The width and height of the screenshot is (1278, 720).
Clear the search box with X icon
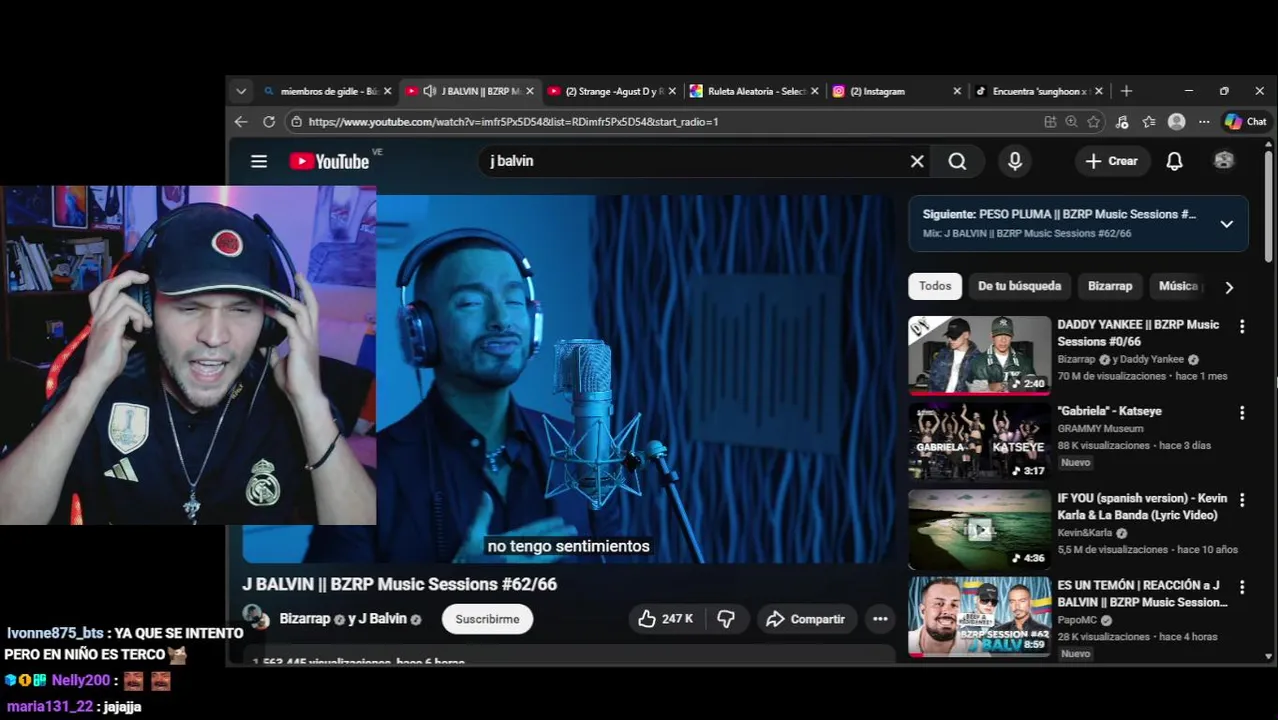[x=917, y=161]
